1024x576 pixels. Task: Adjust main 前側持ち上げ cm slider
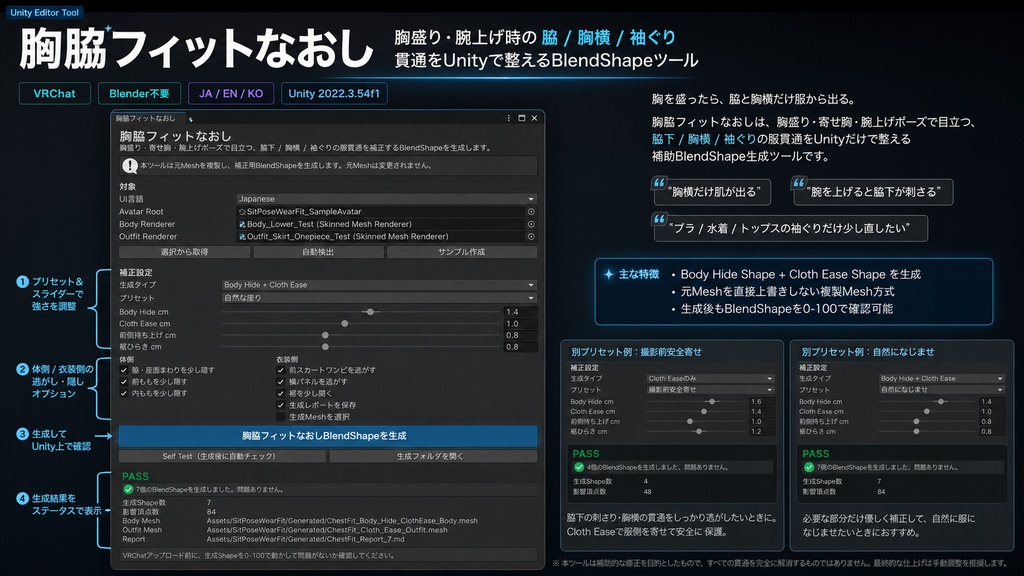[325, 335]
